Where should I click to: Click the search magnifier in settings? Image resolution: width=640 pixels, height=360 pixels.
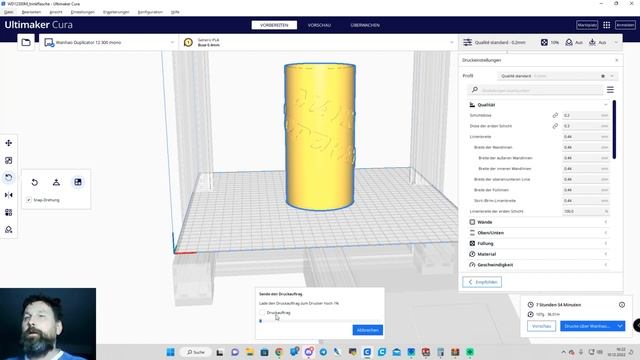(475, 90)
